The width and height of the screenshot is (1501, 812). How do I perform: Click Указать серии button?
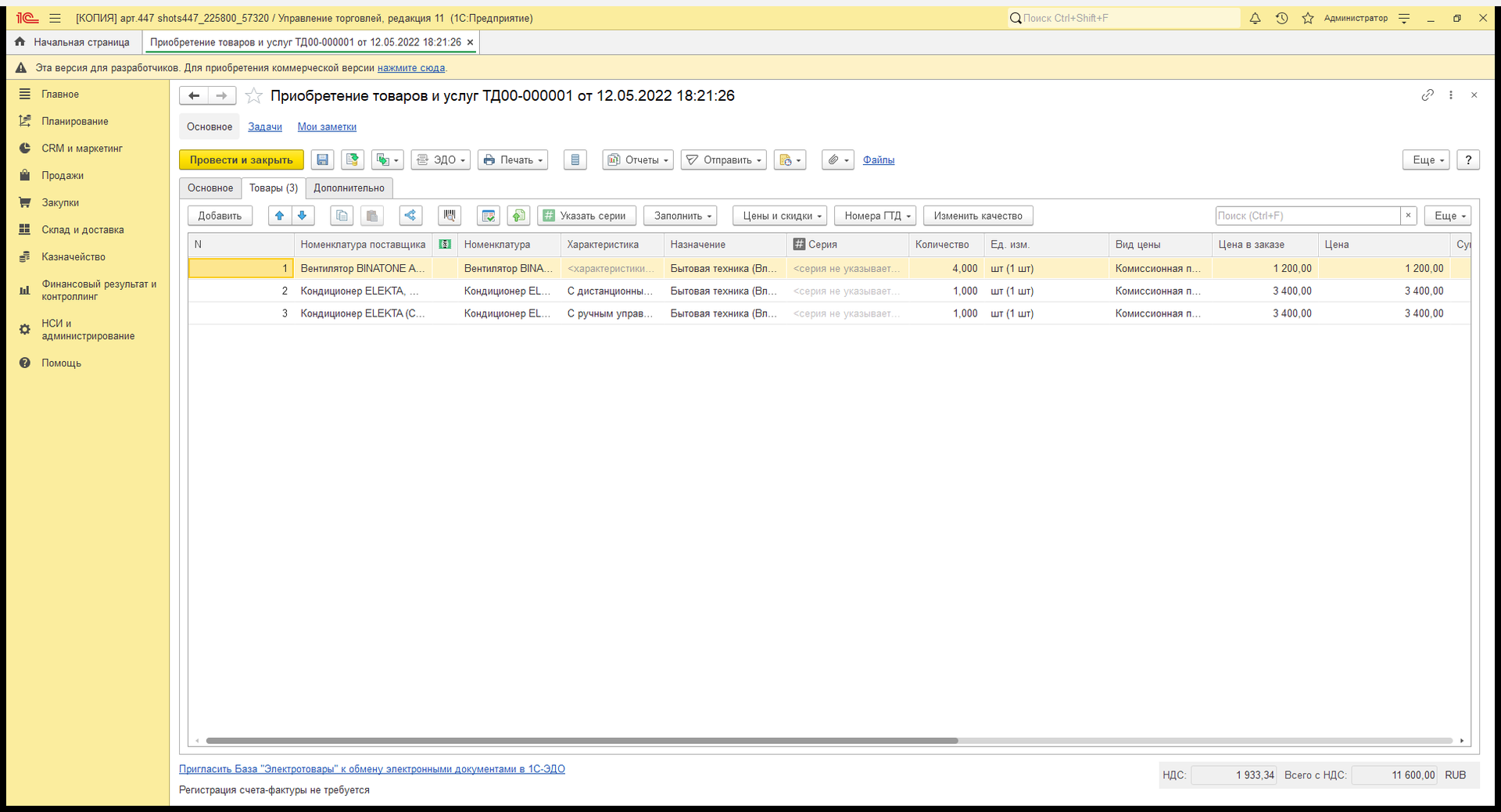point(587,216)
